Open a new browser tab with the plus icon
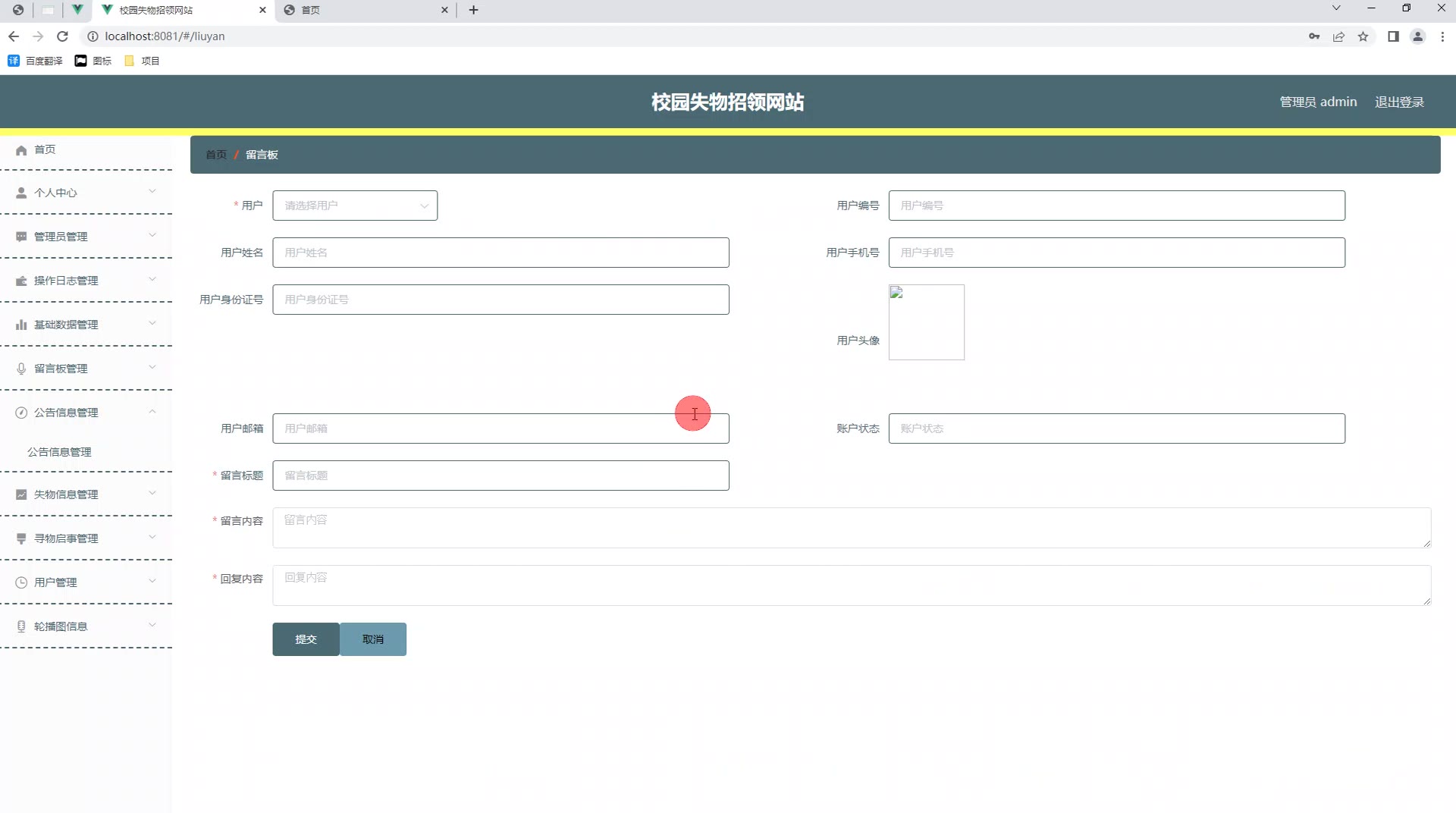This screenshot has width=1456, height=813. (473, 10)
